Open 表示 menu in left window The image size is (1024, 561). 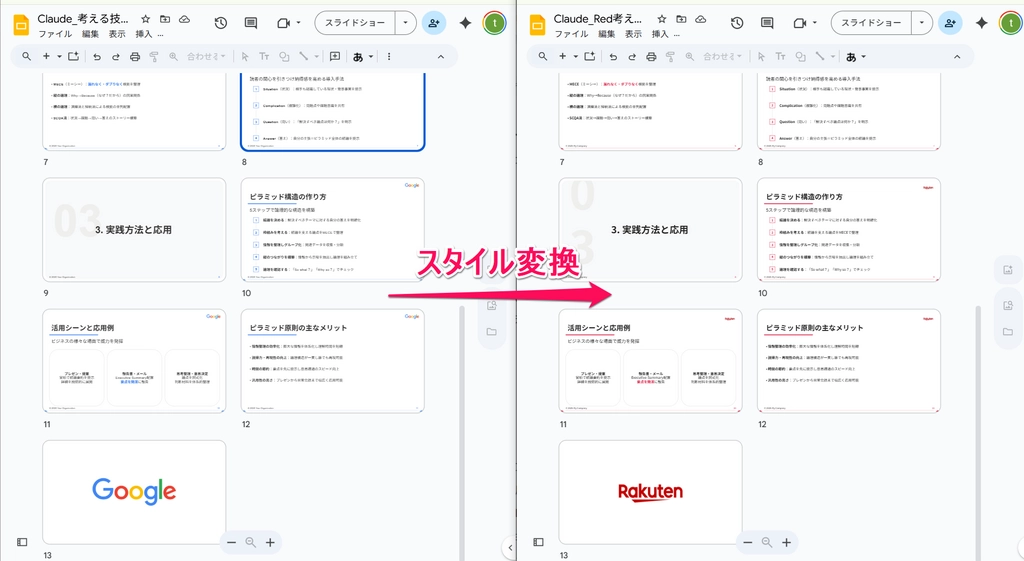coord(117,34)
